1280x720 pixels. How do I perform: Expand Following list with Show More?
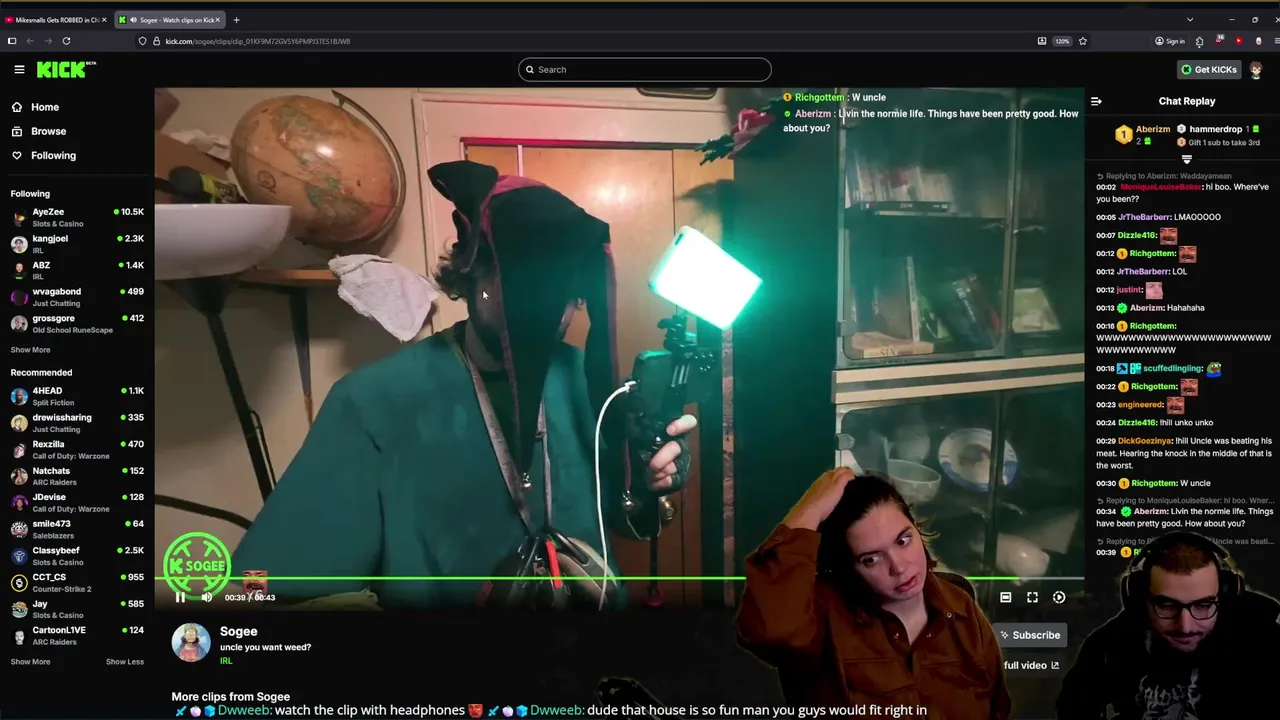[x=30, y=350]
